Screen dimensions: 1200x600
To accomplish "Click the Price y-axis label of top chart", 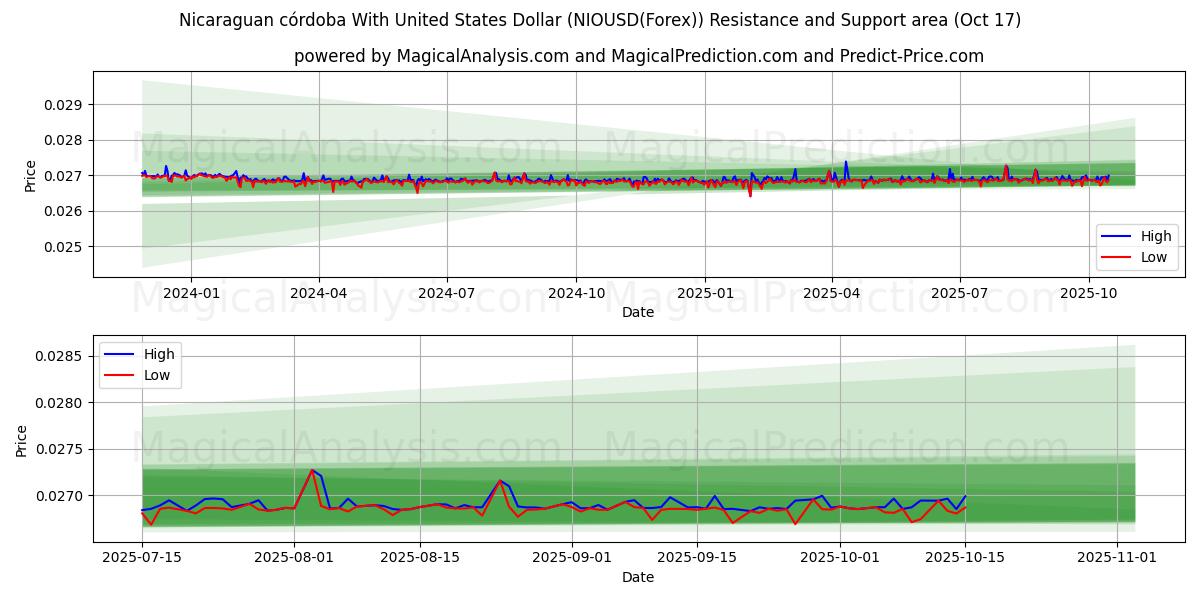I will (x=30, y=176).
